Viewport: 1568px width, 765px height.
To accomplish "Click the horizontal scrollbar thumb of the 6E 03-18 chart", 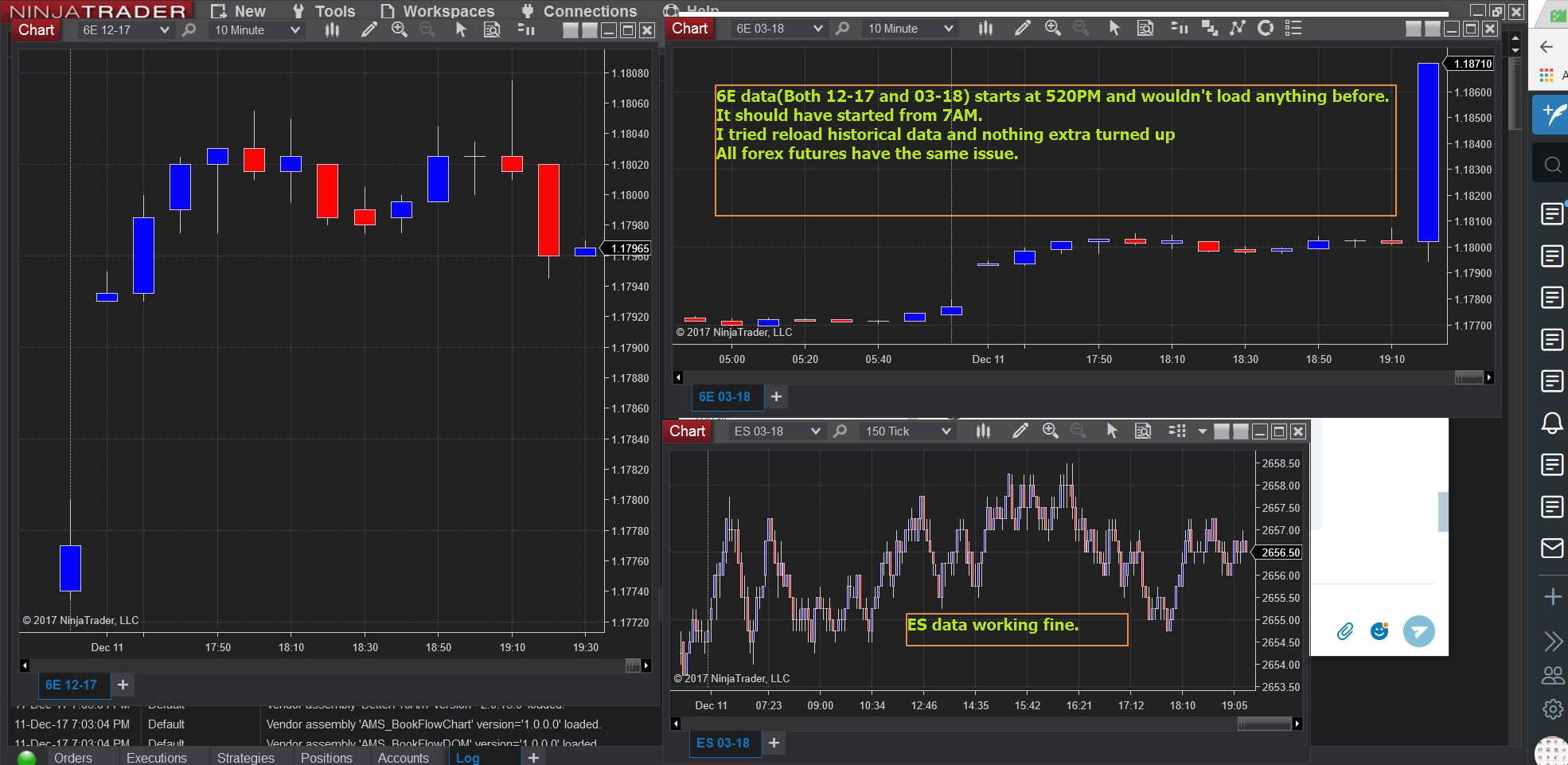I will (x=1469, y=377).
